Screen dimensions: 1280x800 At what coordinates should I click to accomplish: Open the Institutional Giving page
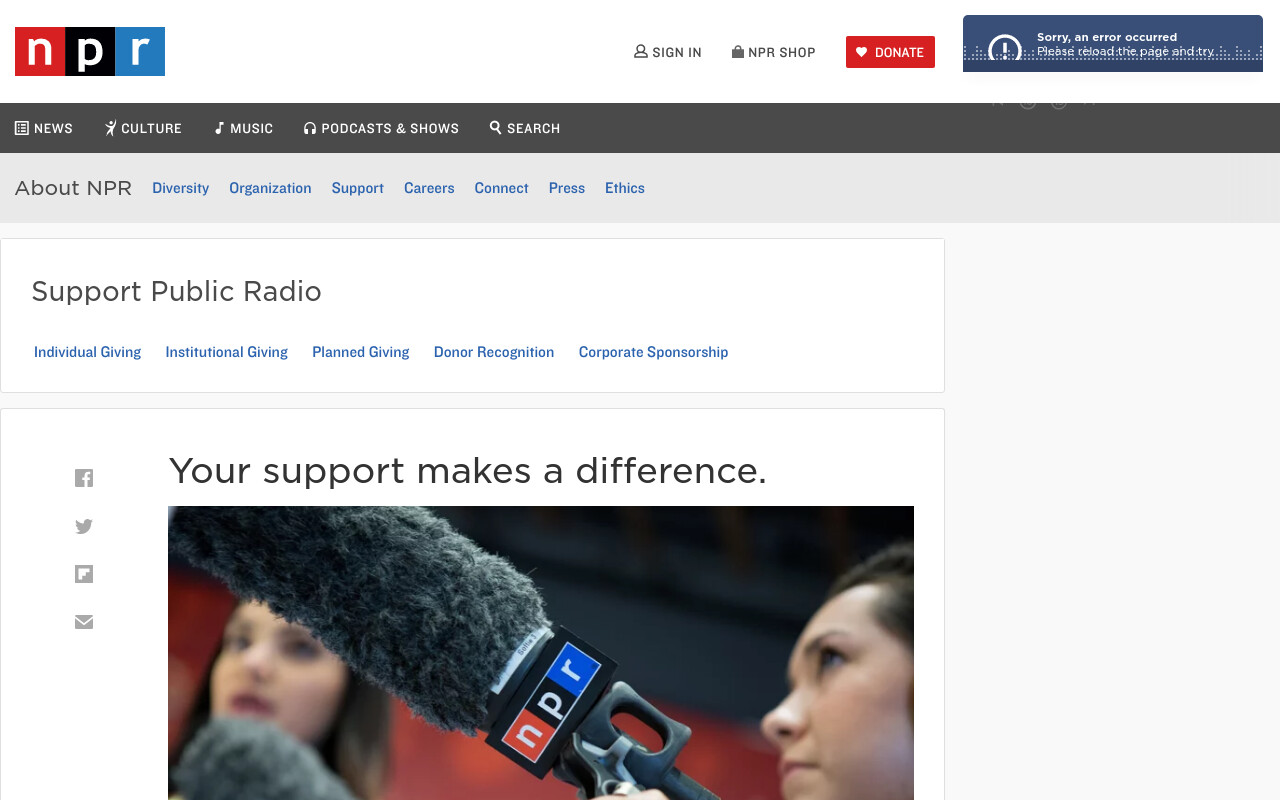[227, 352]
